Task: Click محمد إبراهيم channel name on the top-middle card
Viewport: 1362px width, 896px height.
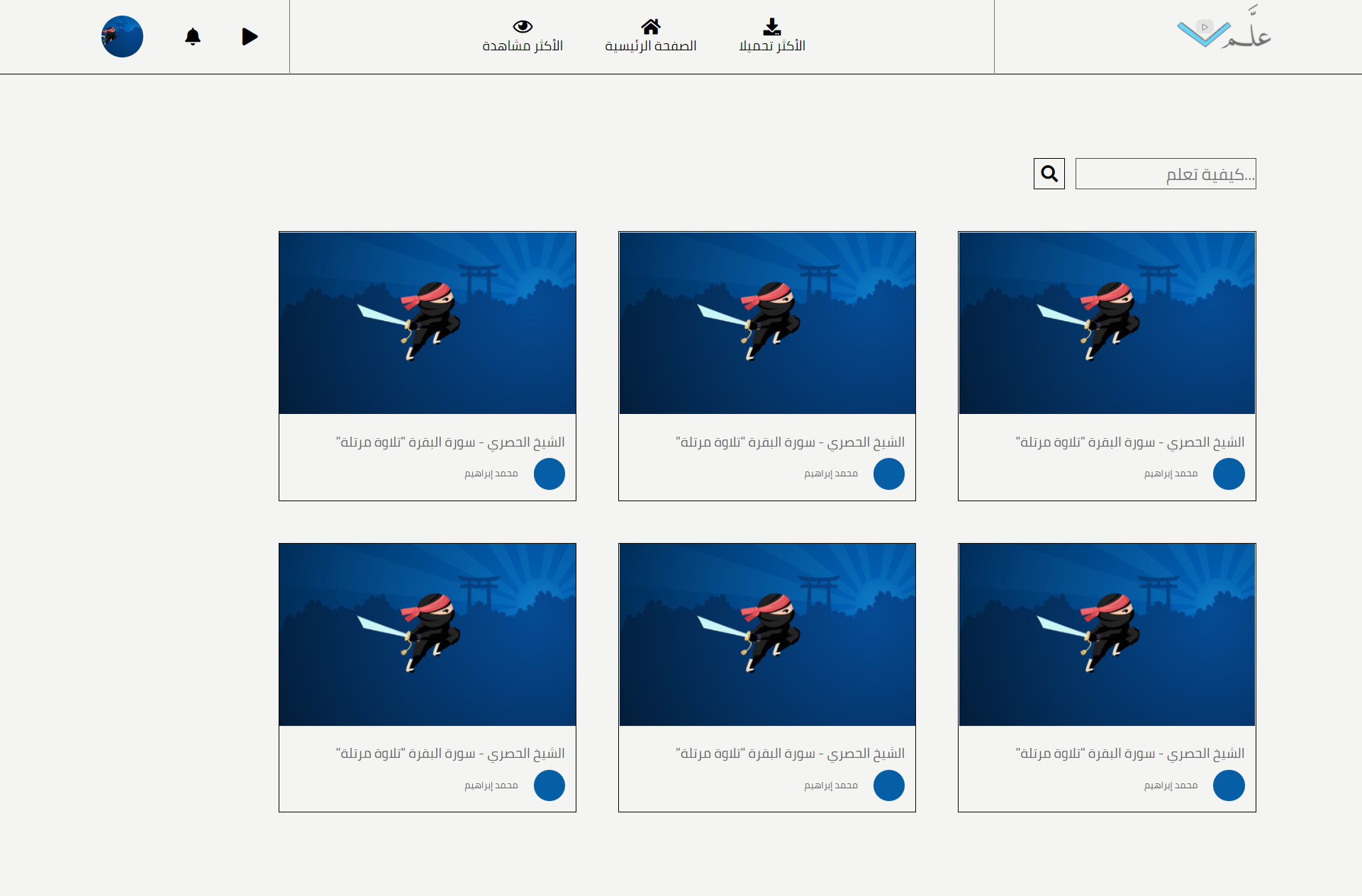Action: (830, 474)
